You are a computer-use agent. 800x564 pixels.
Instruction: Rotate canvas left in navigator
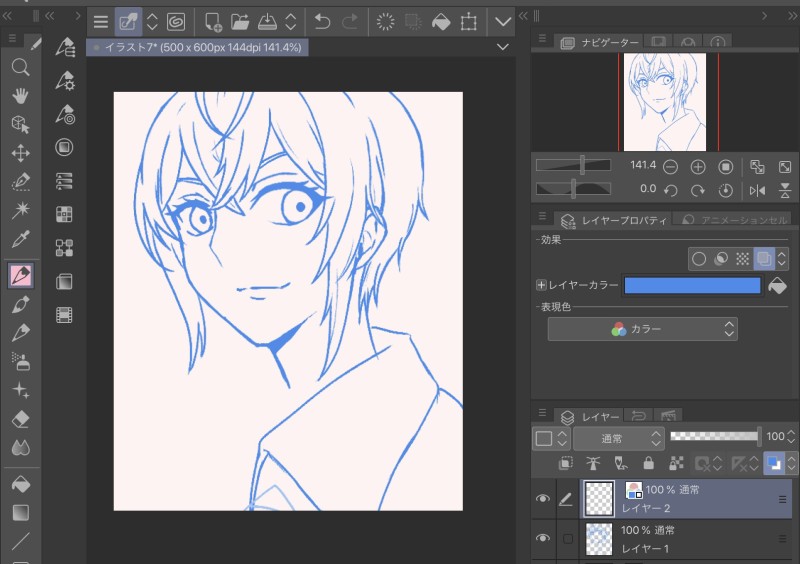click(x=670, y=190)
